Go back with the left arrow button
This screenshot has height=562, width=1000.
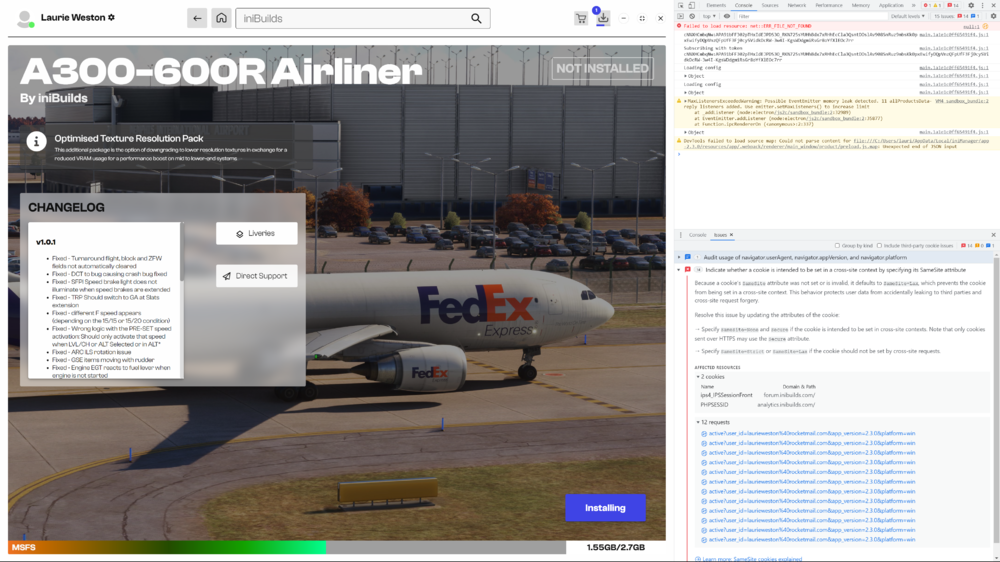point(196,18)
